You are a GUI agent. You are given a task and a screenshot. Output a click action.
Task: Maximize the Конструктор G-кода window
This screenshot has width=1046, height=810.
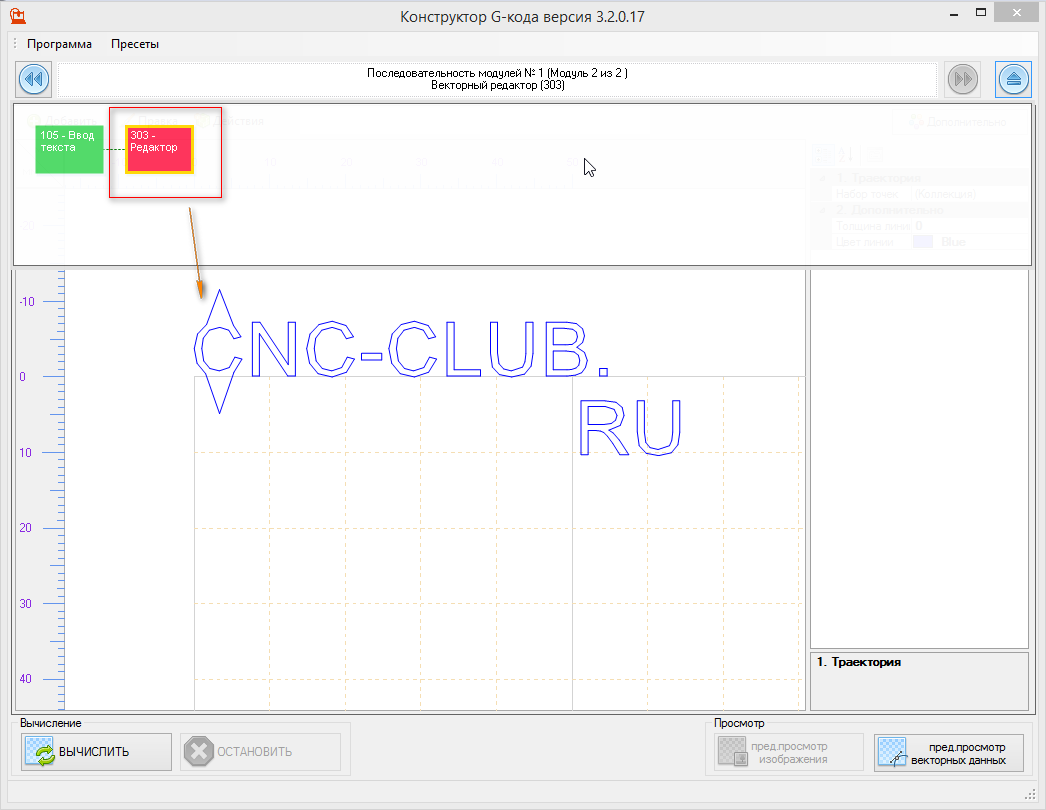point(981,13)
